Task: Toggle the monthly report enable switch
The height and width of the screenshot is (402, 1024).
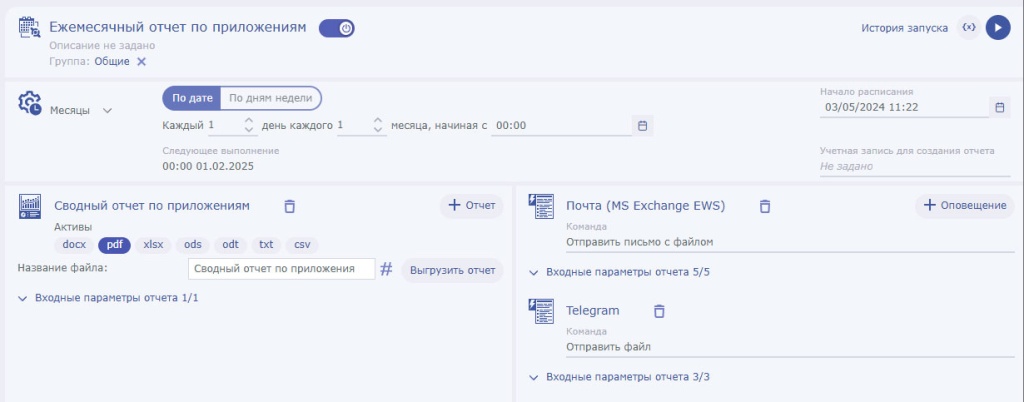Action: [x=336, y=29]
